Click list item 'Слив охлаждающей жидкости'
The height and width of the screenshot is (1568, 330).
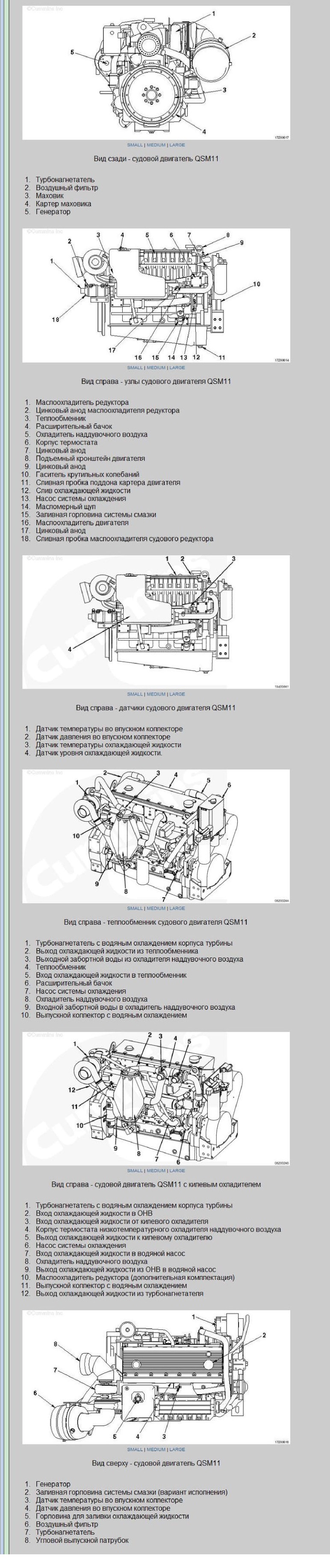click(83, 491)
